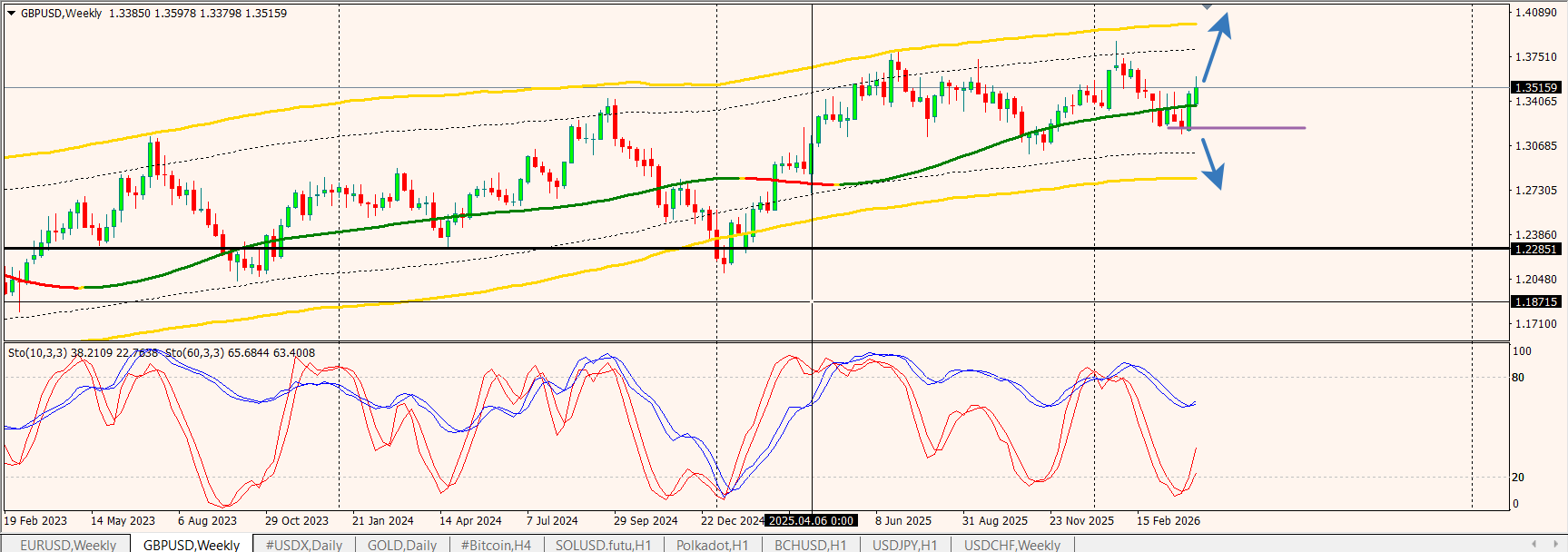Click the 1.17100 price scale value
1568x552 pixels.
pos(1536,324)
